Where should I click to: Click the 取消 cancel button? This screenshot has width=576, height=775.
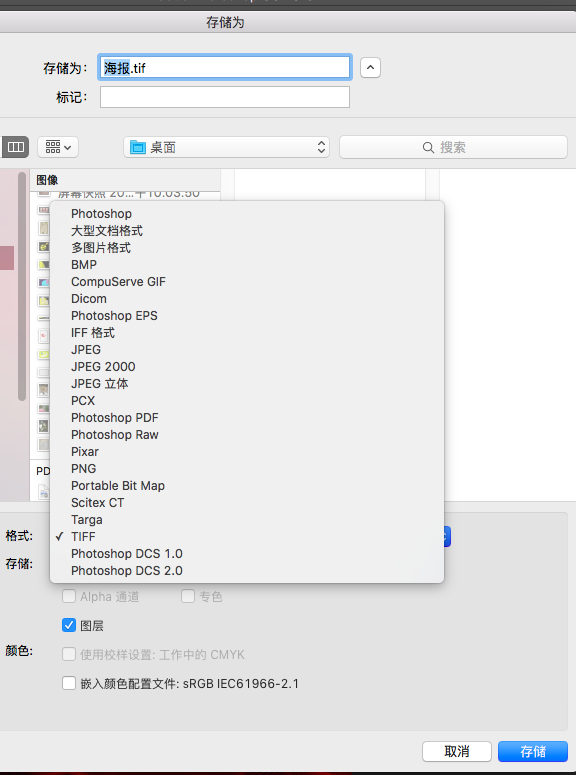point(457,751)
